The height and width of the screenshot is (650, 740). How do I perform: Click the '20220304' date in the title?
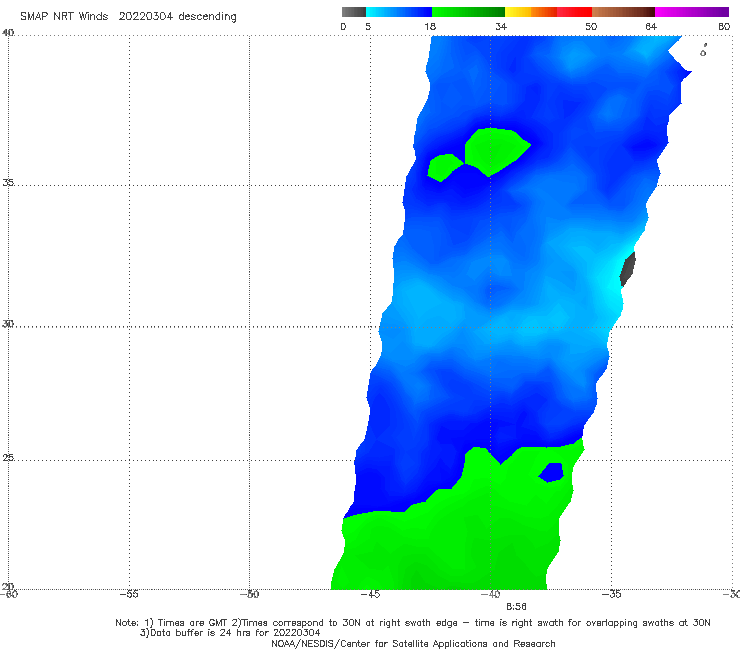[146, 16]
